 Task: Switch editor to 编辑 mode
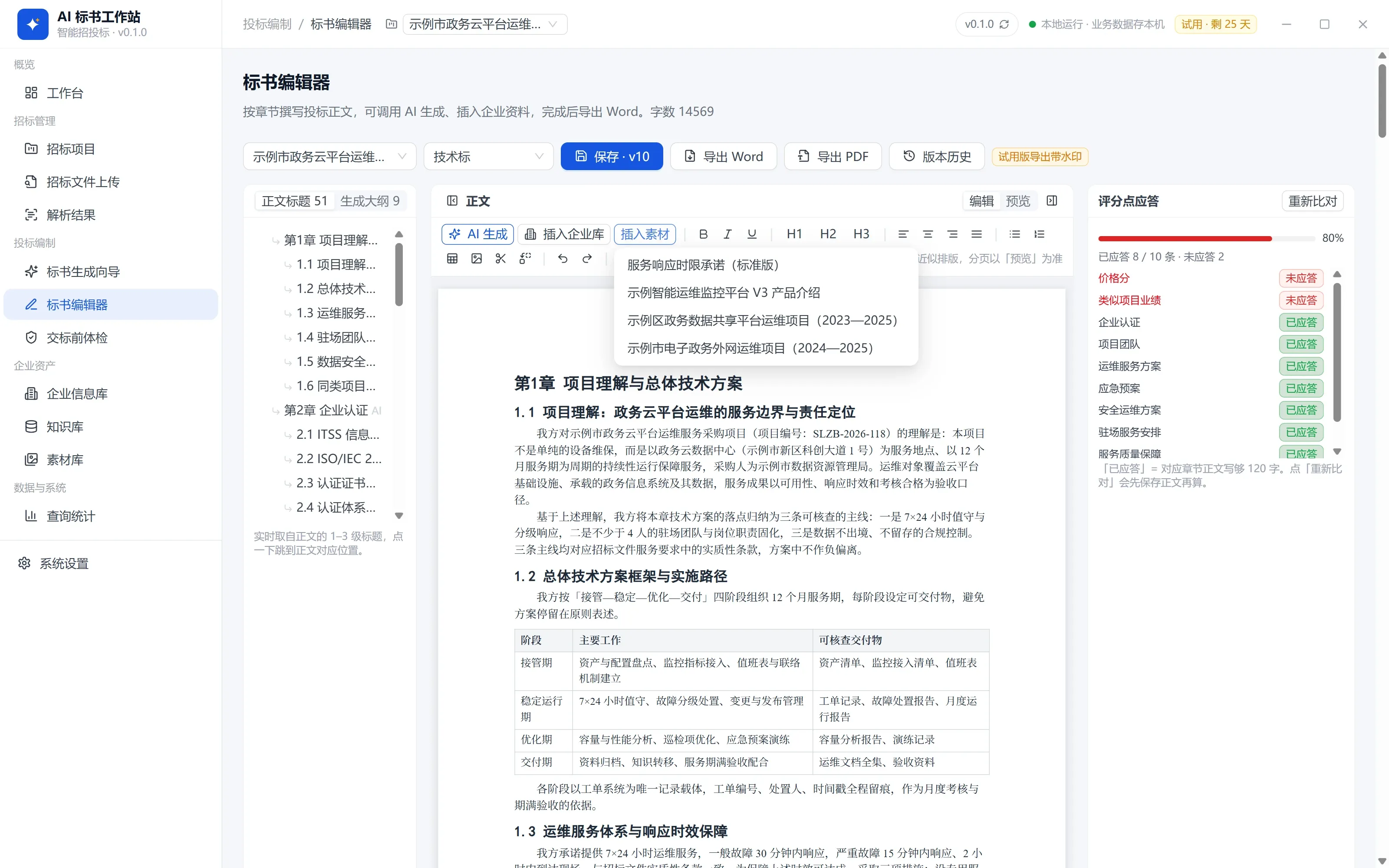981,201
